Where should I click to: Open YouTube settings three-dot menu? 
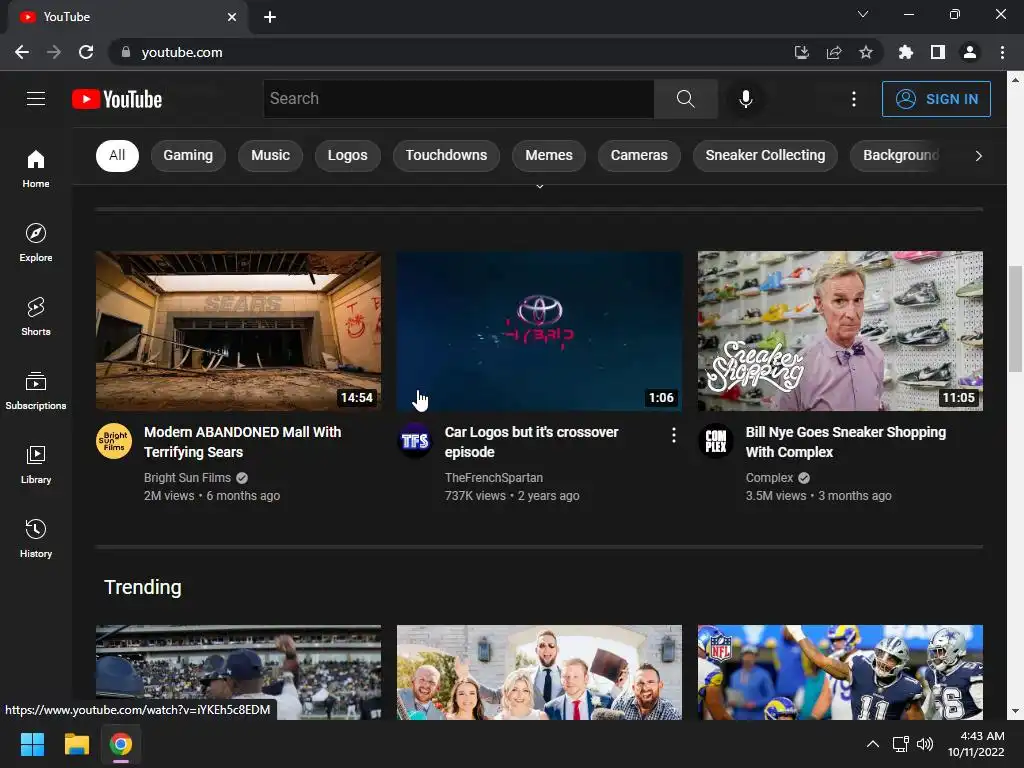[854, 99]
